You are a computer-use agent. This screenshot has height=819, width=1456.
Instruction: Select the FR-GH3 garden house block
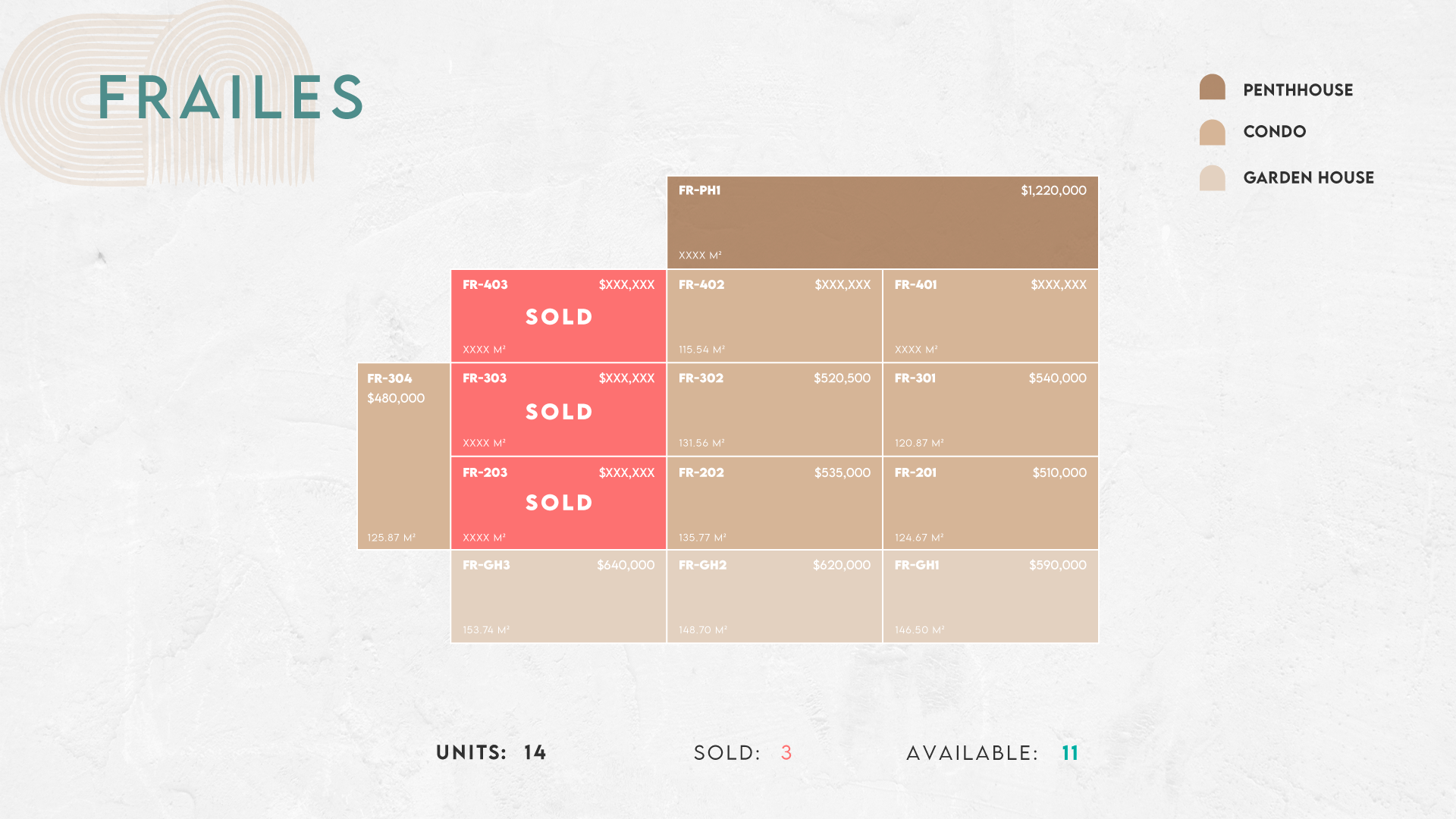tap(559, 597)
